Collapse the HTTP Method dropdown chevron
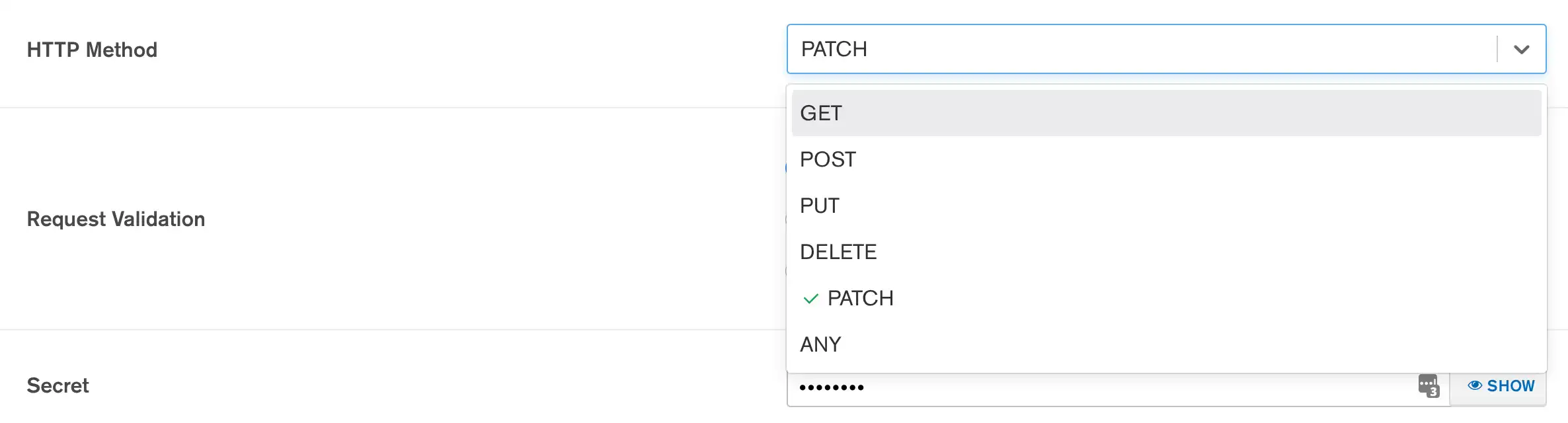 pyautogui.click(x=1522, y=50)
